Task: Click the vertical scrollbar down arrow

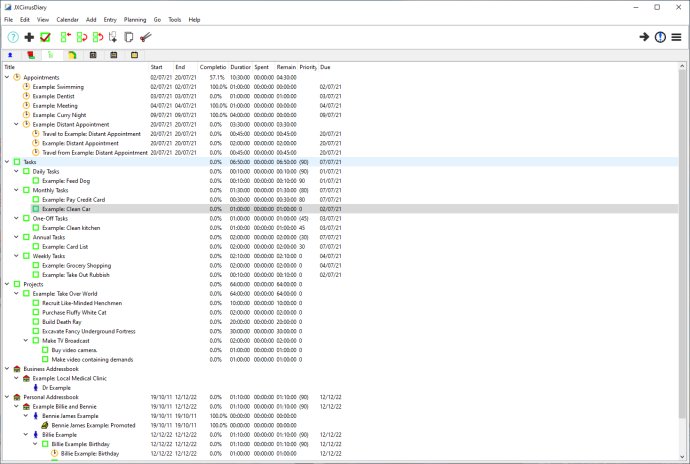Action: [x=682, y=457]
